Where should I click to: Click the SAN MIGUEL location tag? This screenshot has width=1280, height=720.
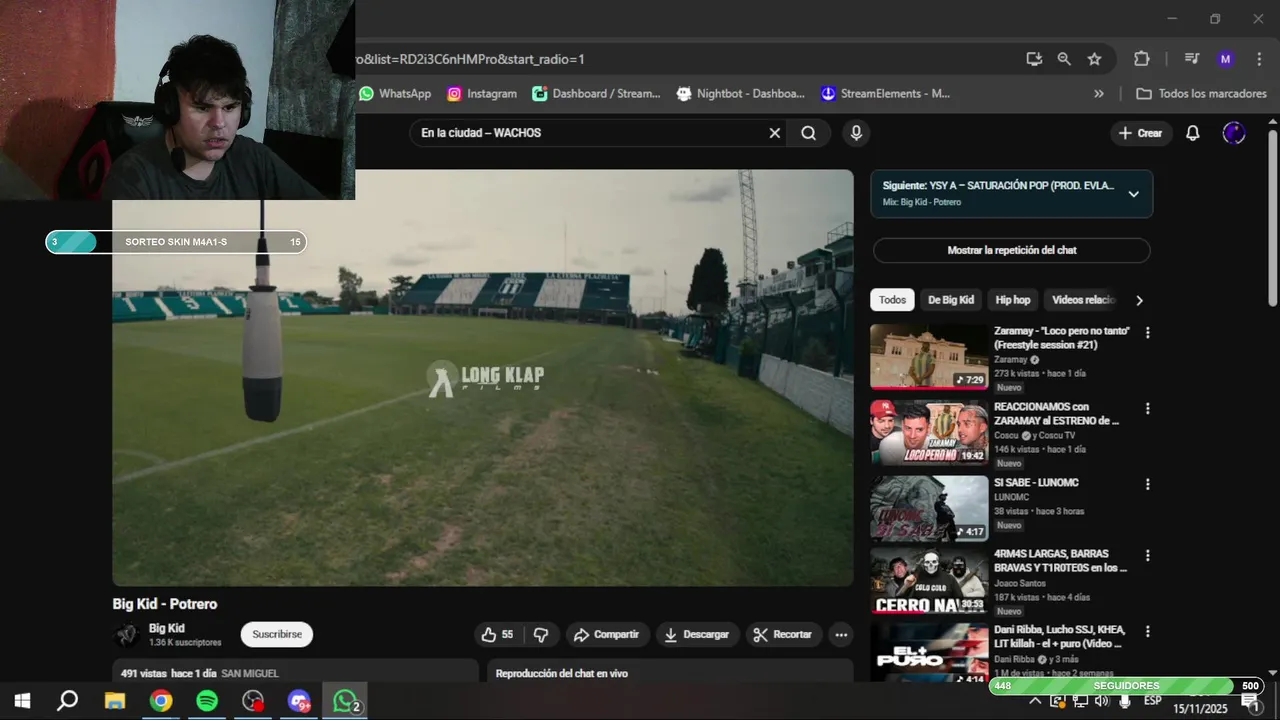pos(250,674)
